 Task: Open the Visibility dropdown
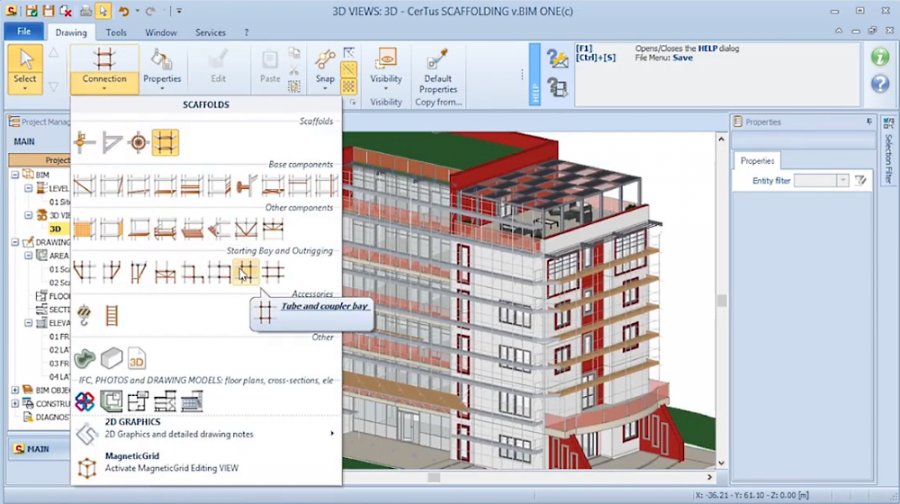tap(386, 89)
